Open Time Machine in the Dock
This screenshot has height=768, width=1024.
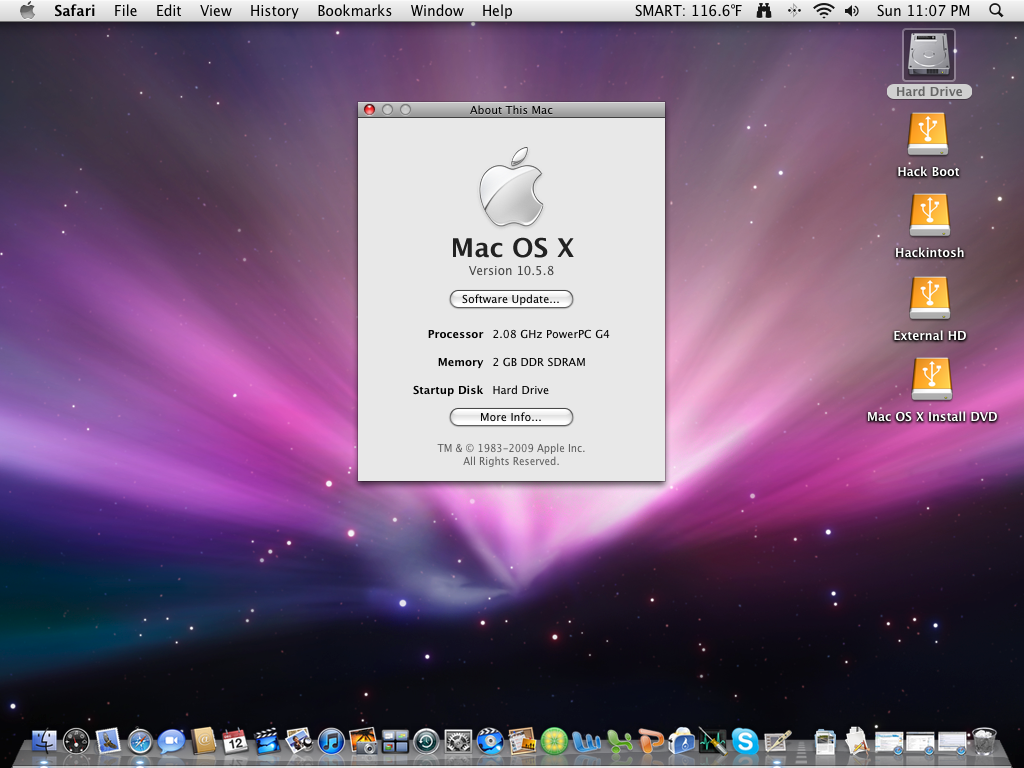426,742
